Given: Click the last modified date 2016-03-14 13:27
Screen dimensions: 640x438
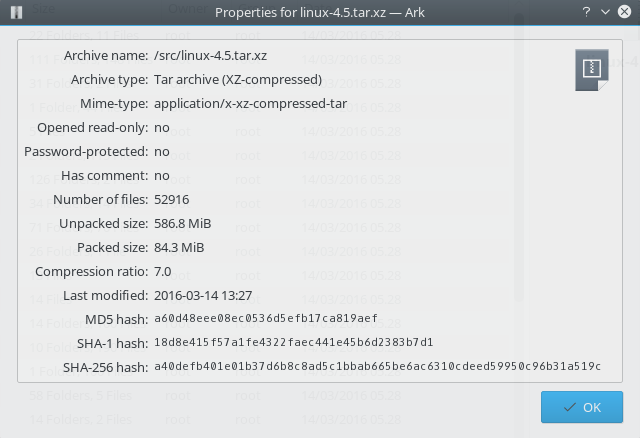Looking at the screenshot, I should (203, 295).
